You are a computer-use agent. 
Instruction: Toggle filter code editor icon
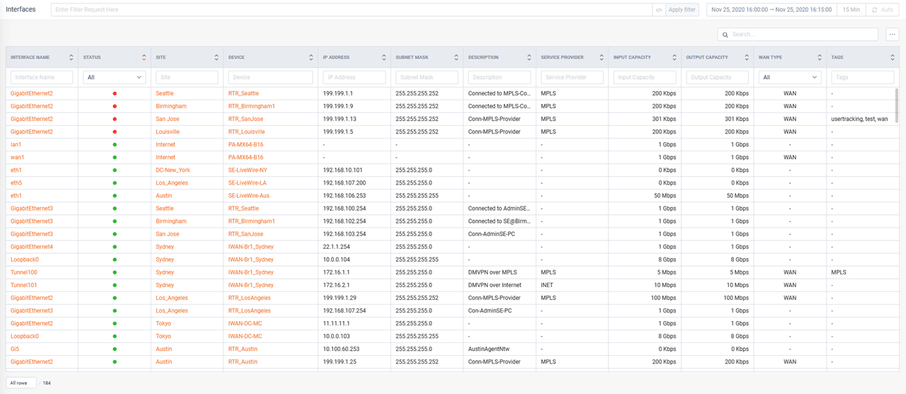(x=659, y=10)
